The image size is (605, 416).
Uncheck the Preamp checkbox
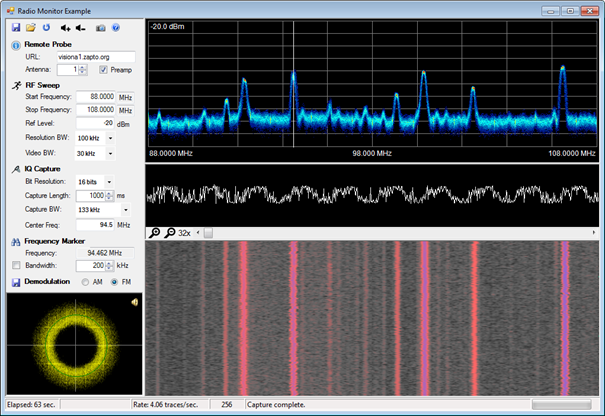point(104,70)
